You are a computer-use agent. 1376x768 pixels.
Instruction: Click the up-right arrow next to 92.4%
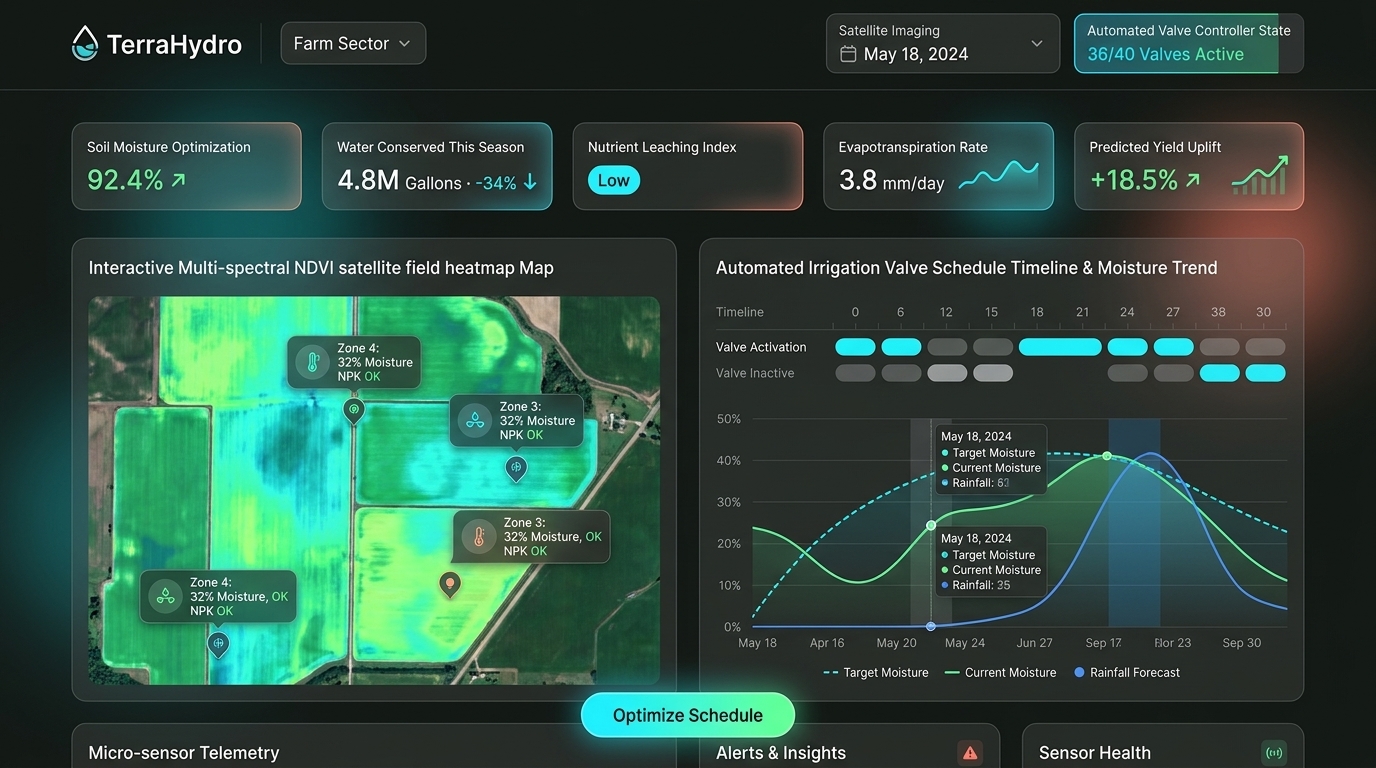pos(178,180)
